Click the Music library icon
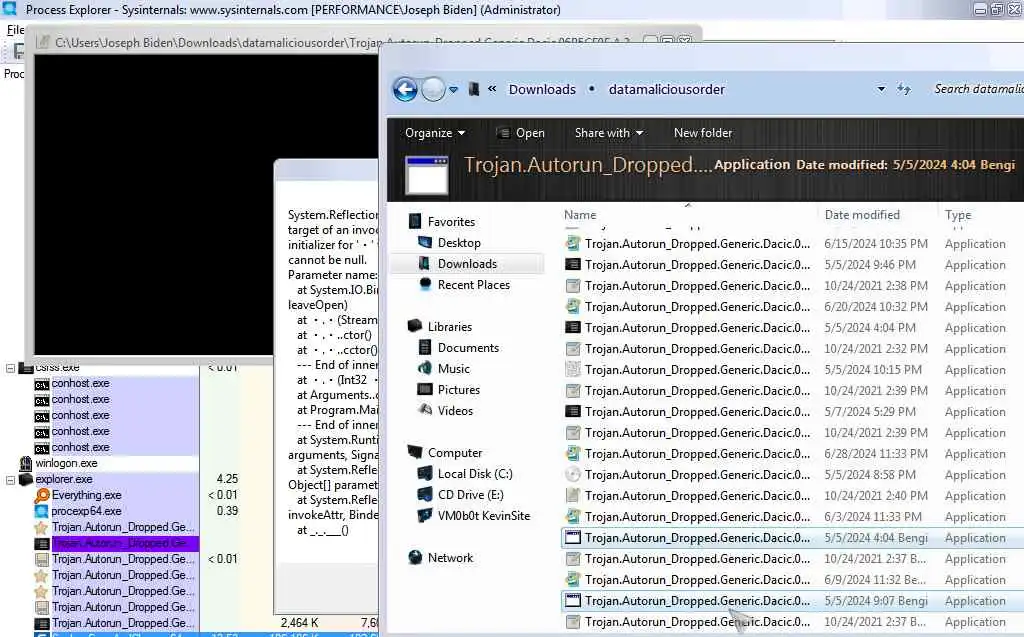The height and width of the screenshot is (637, 1024). coord(424,368)
